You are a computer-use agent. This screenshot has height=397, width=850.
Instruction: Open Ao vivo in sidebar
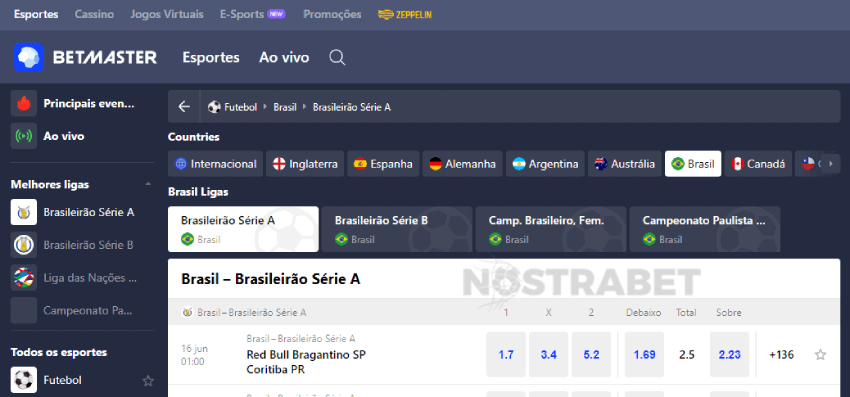(83, 136)
